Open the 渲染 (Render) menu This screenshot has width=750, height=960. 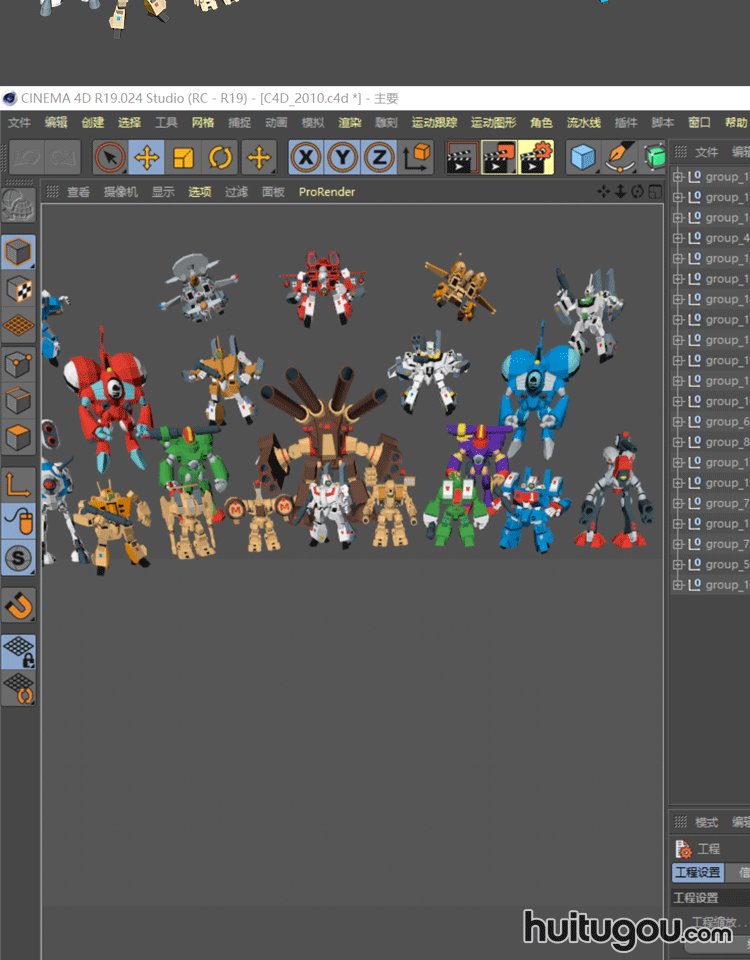click(x=349, y=123)
